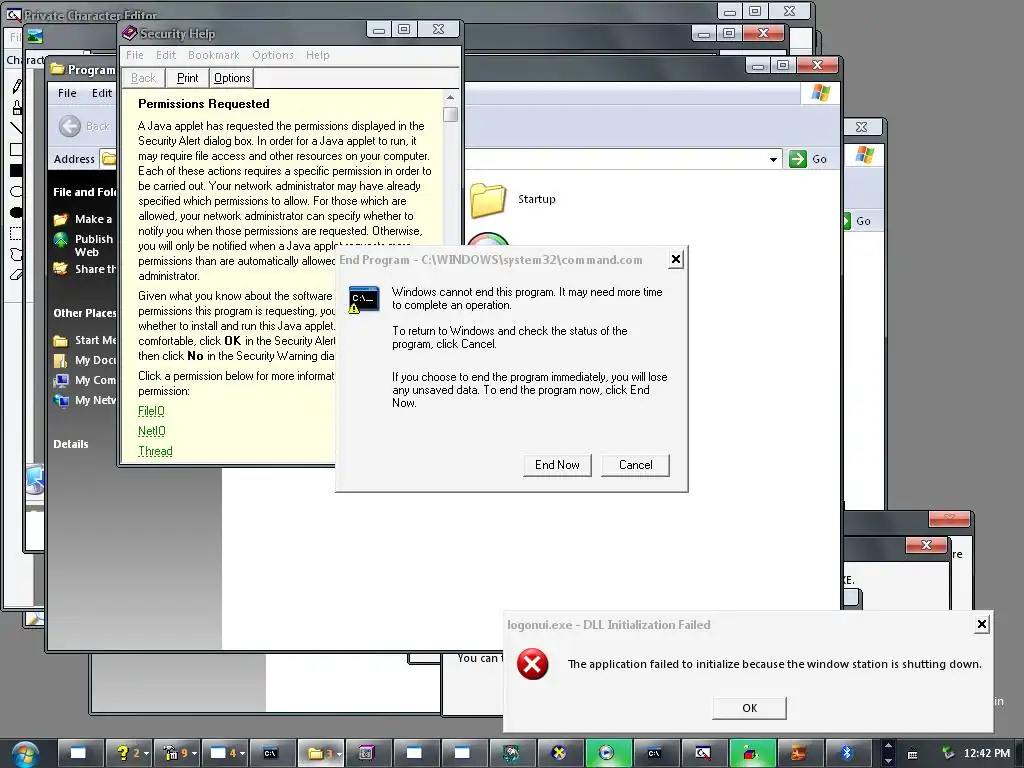
Task: Click the Details section header in explorer
Action: (x=71, y=444)
